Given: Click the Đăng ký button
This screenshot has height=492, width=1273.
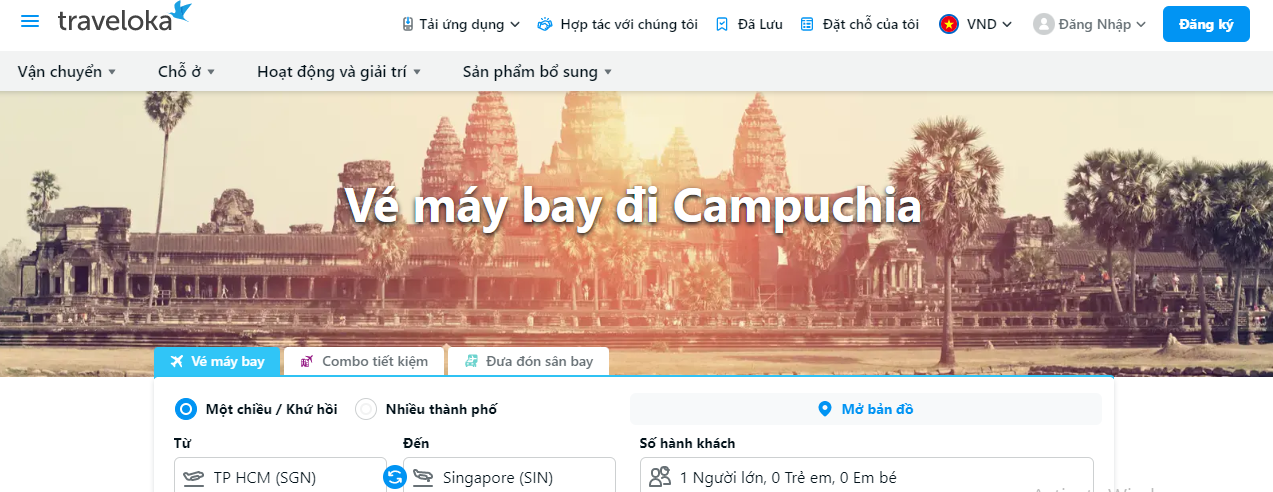Looking at the screenshot, I should point(1206,24).
